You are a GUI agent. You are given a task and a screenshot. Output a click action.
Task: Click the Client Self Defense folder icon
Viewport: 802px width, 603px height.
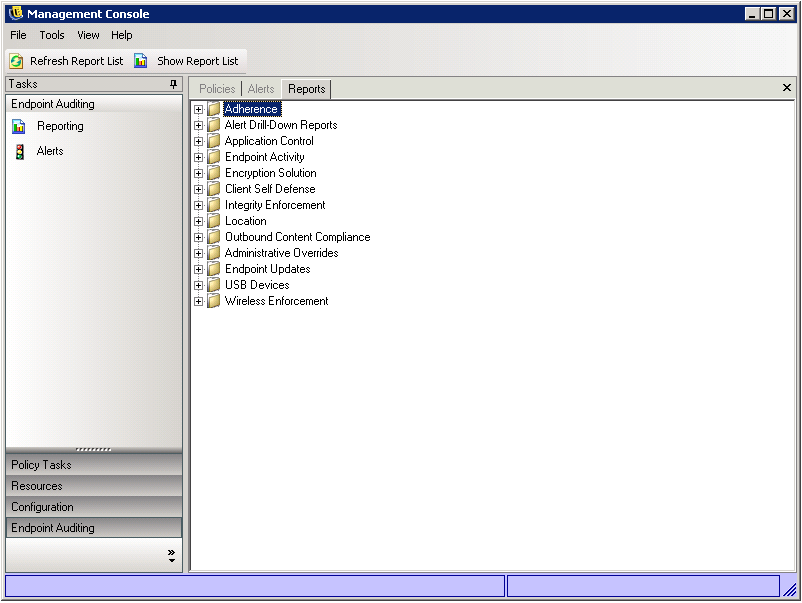(x=214, y=189)
